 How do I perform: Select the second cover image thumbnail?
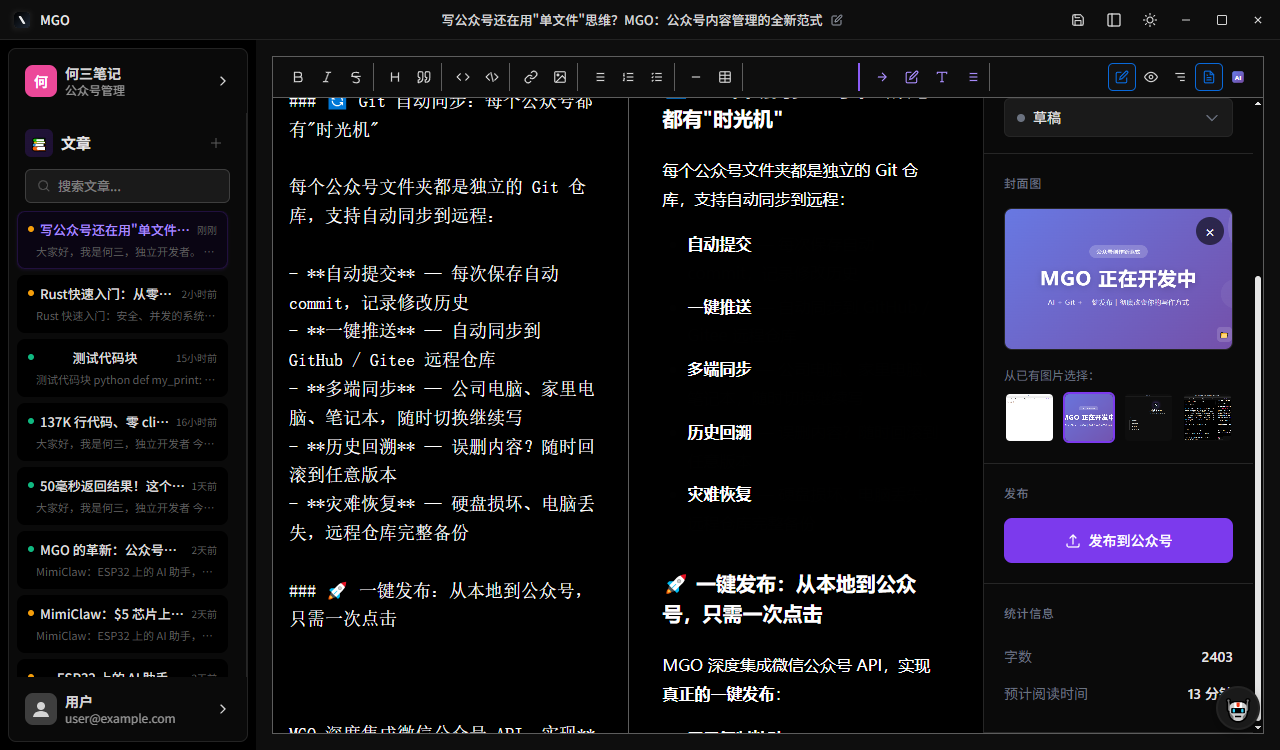click(1089, 417)
